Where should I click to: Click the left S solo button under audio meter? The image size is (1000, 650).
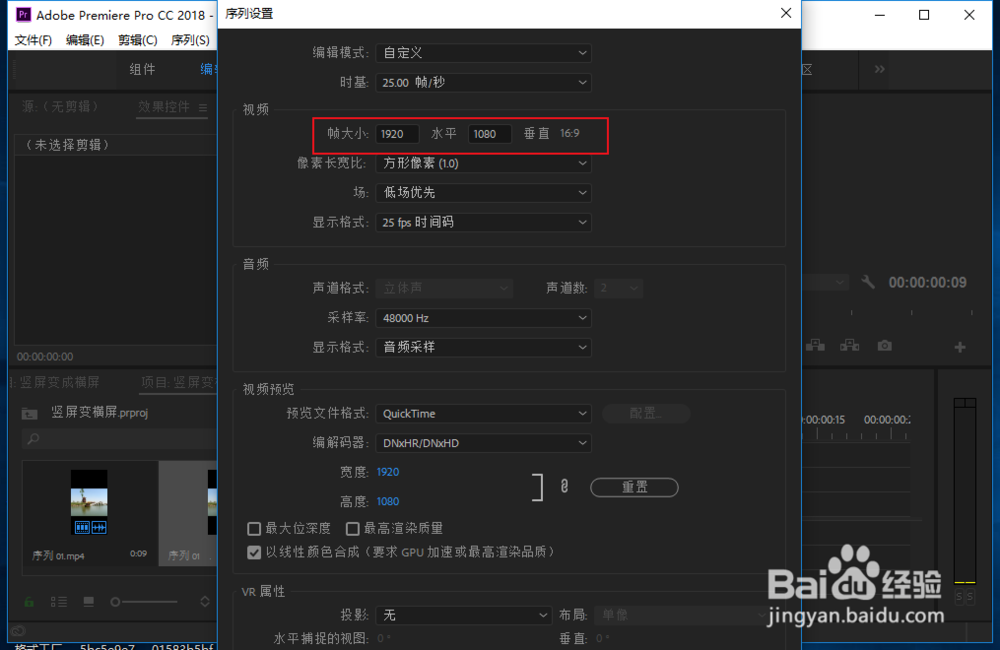pyautogui.click(x=959, y=596)
